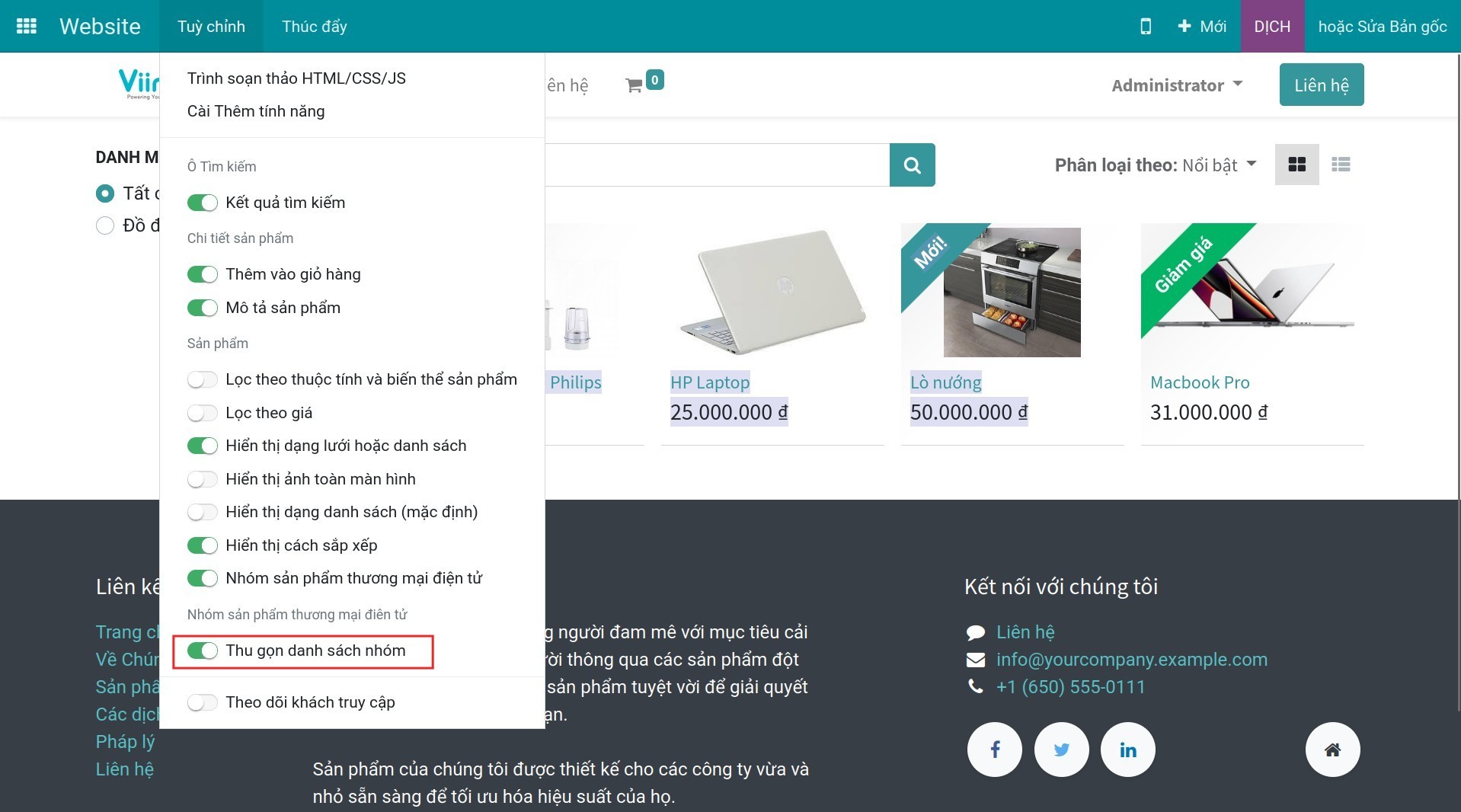Open the apps grid menu icon
Screen dimensions: 1461x812
(27, 26)
